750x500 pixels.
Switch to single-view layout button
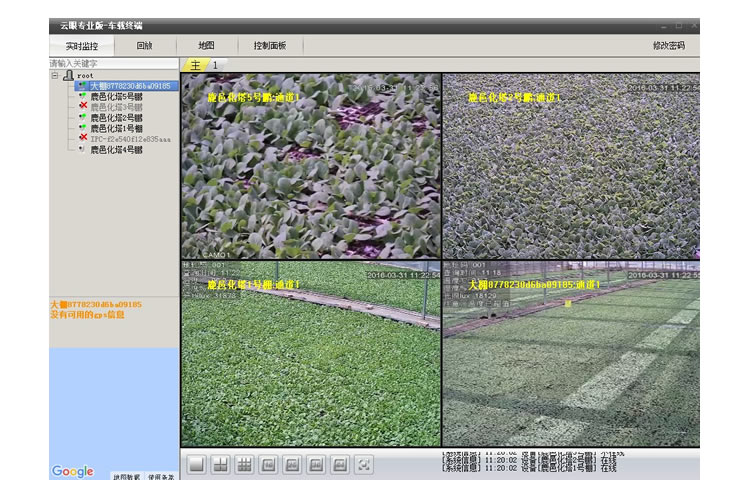(x=197, y=464)
